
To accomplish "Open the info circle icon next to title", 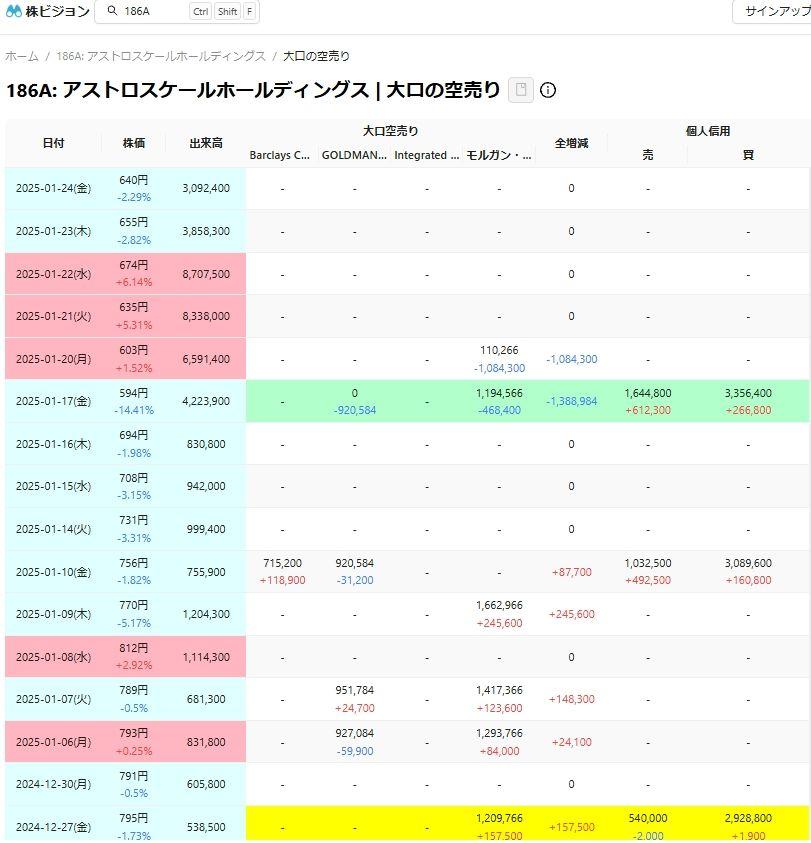I will pyautogui.click(x=548, y=90).
